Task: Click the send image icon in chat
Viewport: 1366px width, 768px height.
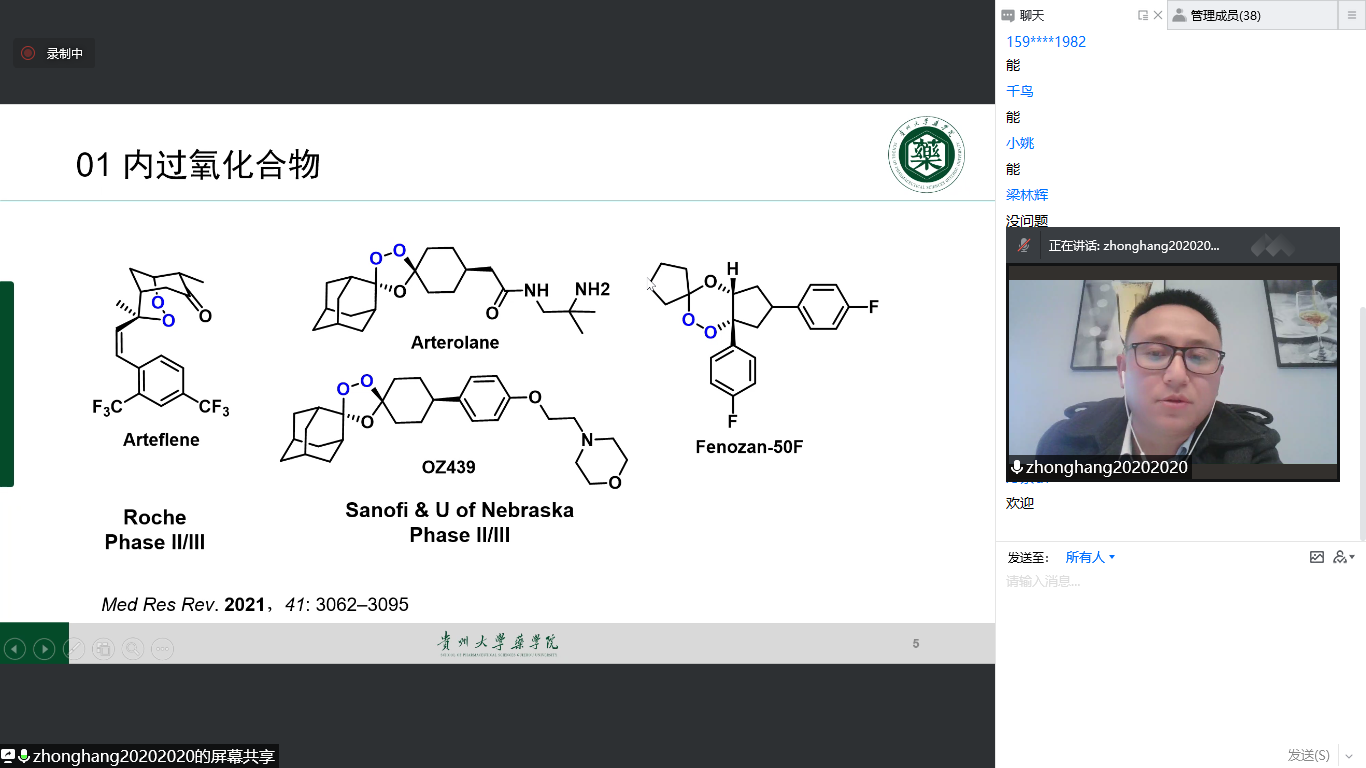Action: pos(1317,557)
